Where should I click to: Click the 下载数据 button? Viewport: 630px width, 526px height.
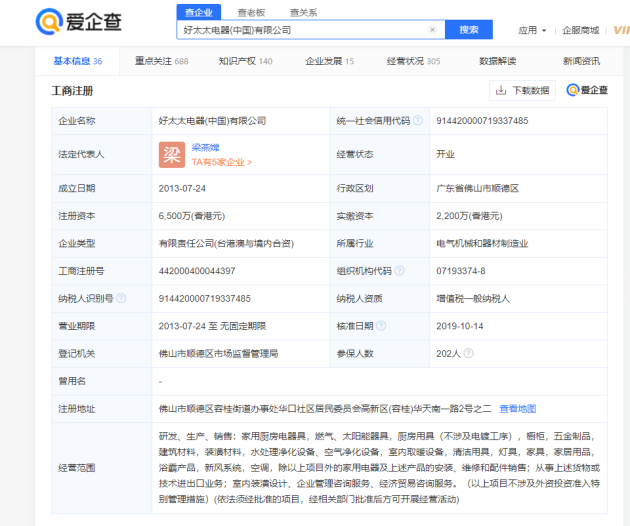522,90
